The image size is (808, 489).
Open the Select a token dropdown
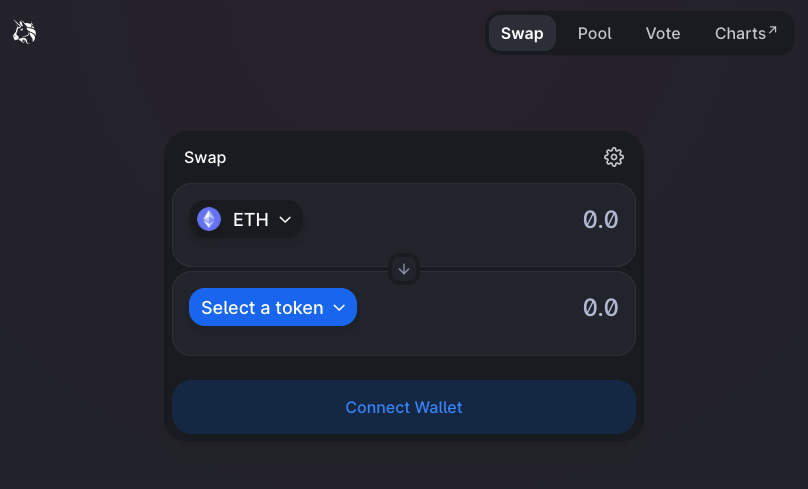coord(273,307)
